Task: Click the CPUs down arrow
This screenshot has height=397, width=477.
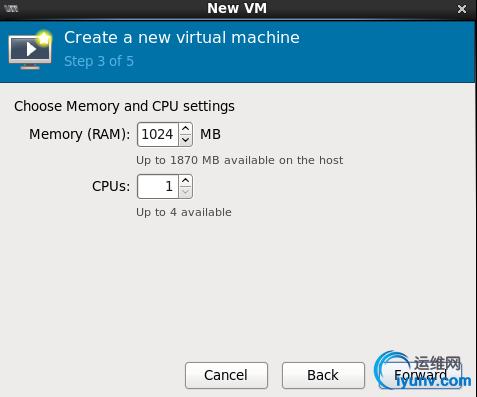Action: coord(186,192)
